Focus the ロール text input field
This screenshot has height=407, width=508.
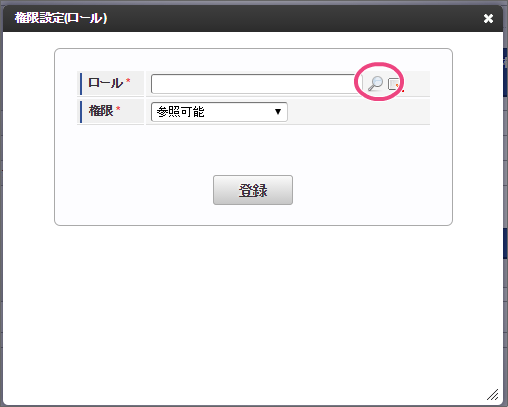click(x=254, y=84)
